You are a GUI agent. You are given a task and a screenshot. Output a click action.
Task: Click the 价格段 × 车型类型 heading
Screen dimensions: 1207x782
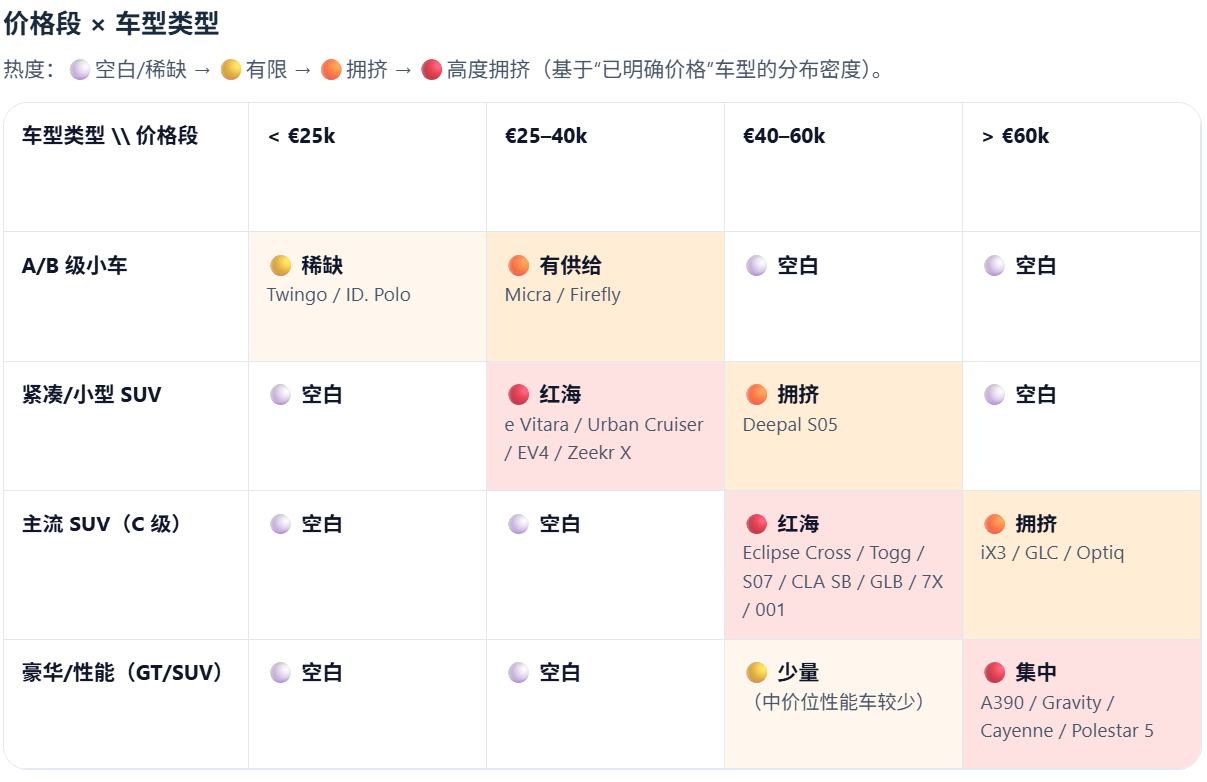[x=111, y=24]
